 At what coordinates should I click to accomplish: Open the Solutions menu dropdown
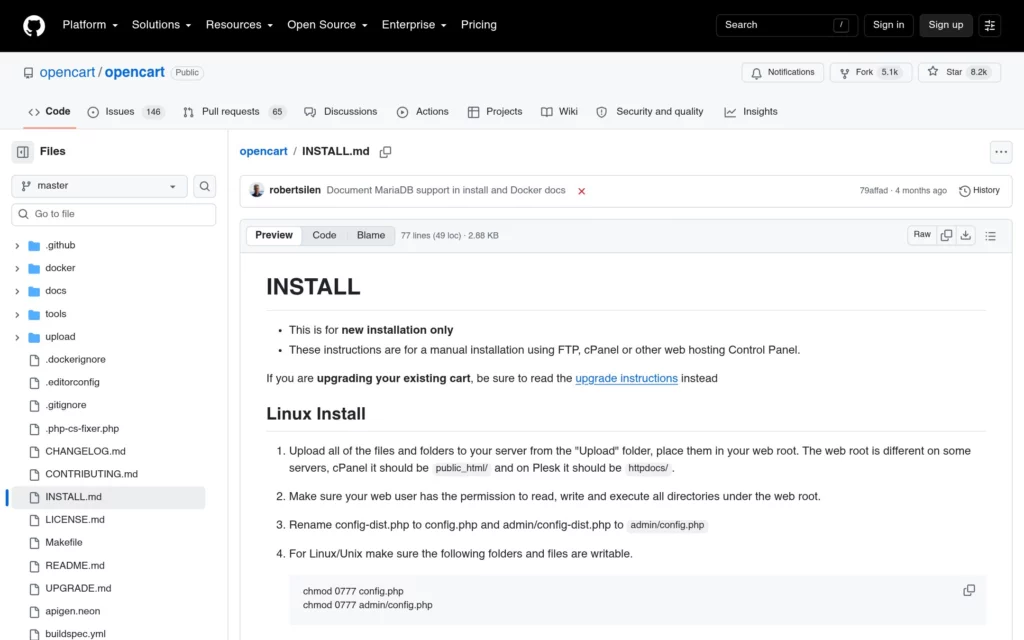click(x=161, y=25)
